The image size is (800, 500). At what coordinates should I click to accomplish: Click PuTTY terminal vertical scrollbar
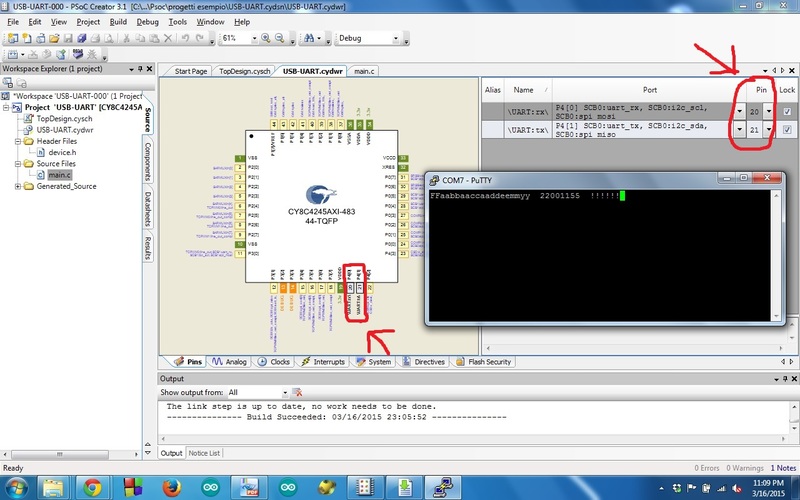point(777,255)
